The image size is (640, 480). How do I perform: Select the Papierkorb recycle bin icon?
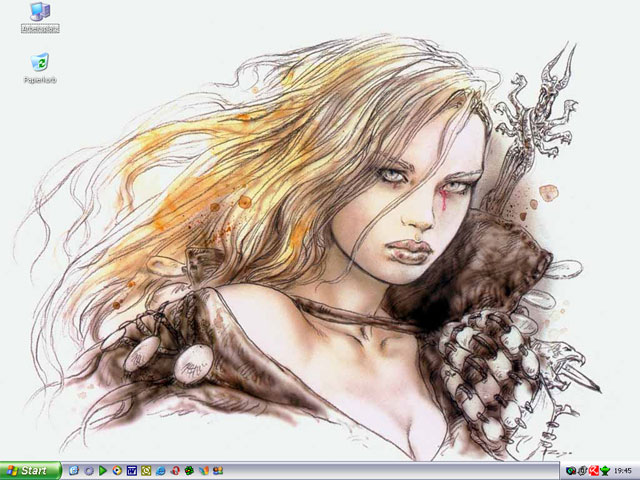point(40,68)
